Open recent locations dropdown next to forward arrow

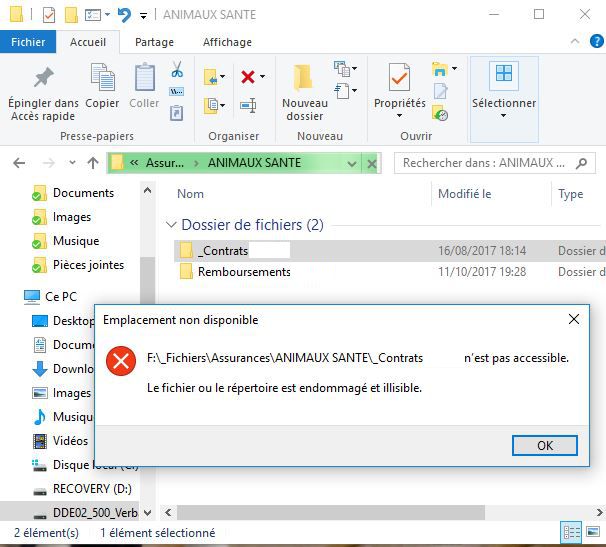point(72,163)
